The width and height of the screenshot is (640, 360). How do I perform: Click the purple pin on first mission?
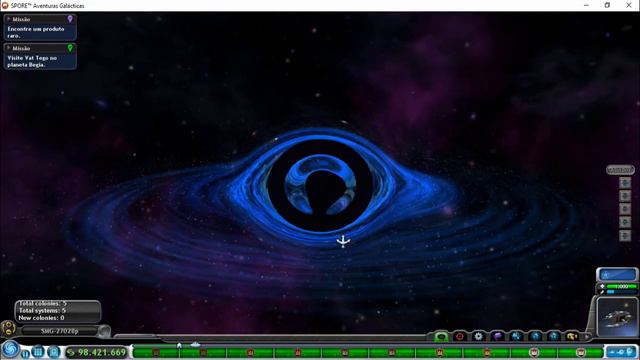click(x=70, y=19)
